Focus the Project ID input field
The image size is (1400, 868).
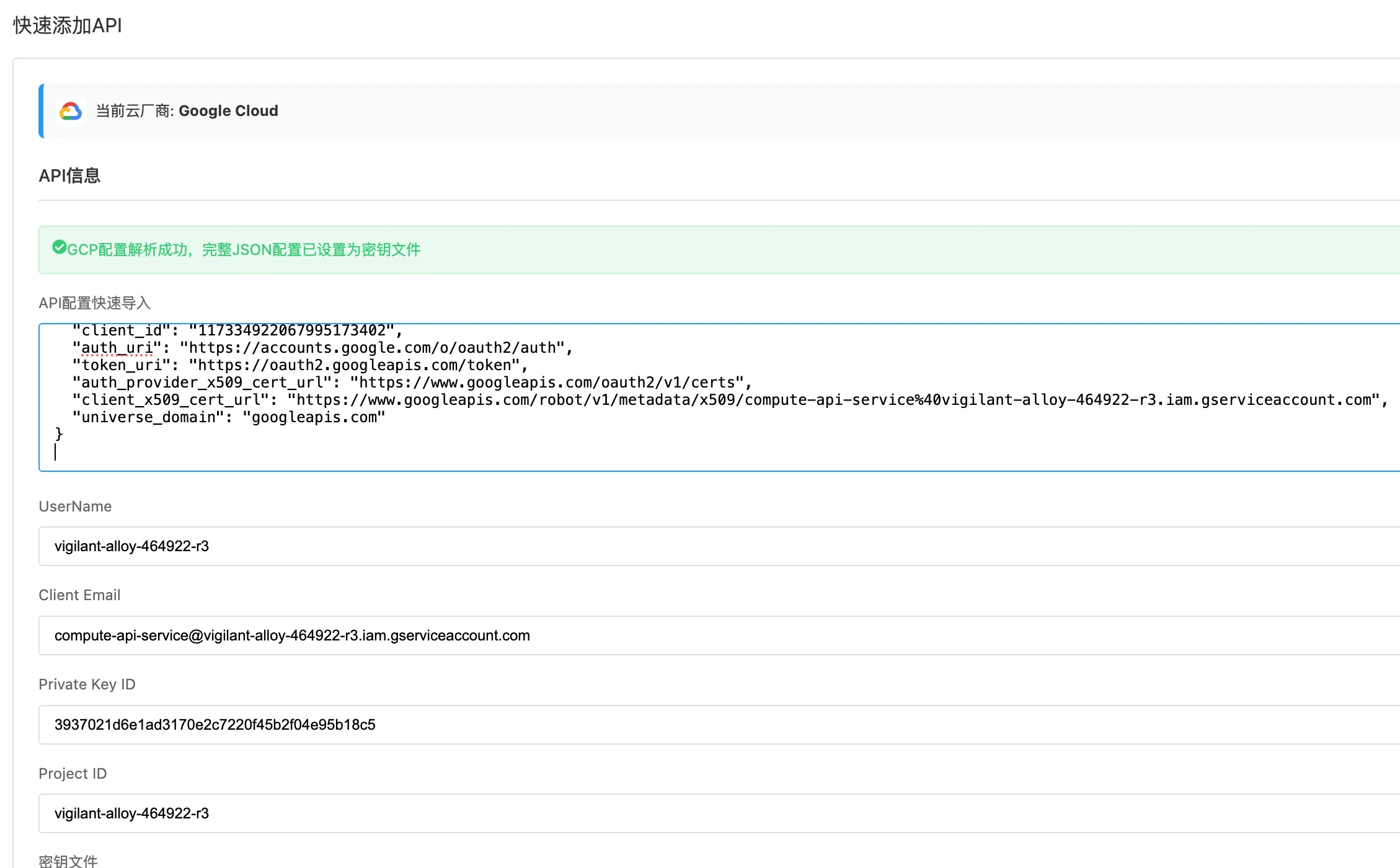pos(719,813)
